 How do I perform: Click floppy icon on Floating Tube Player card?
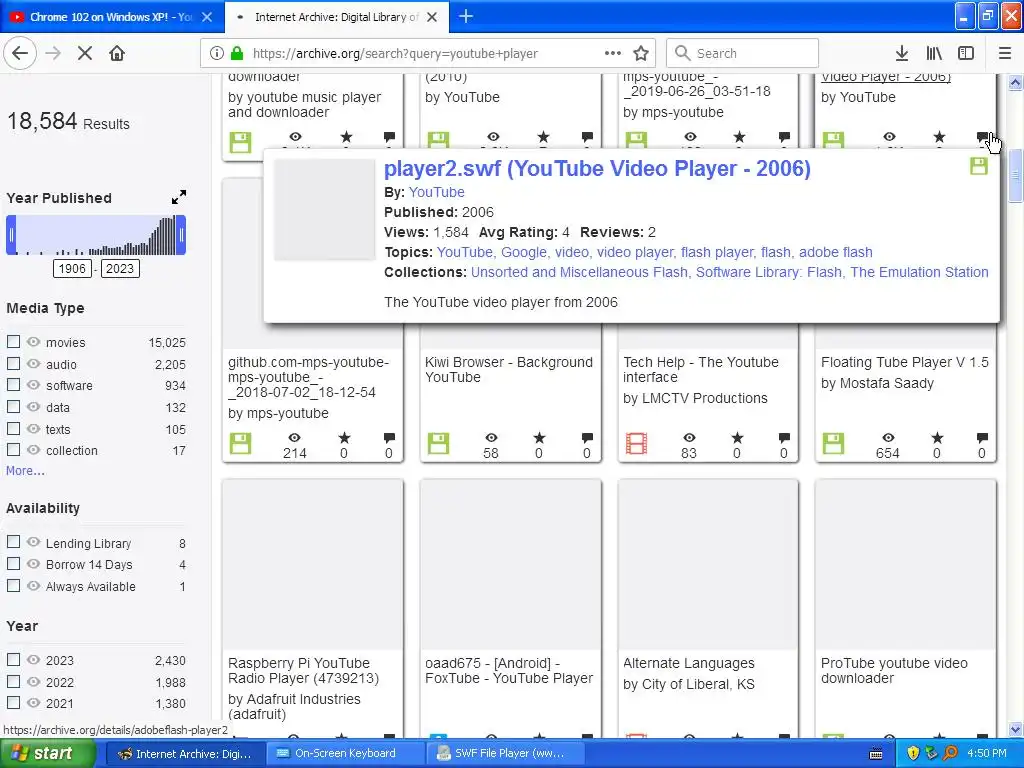[833, 443]
